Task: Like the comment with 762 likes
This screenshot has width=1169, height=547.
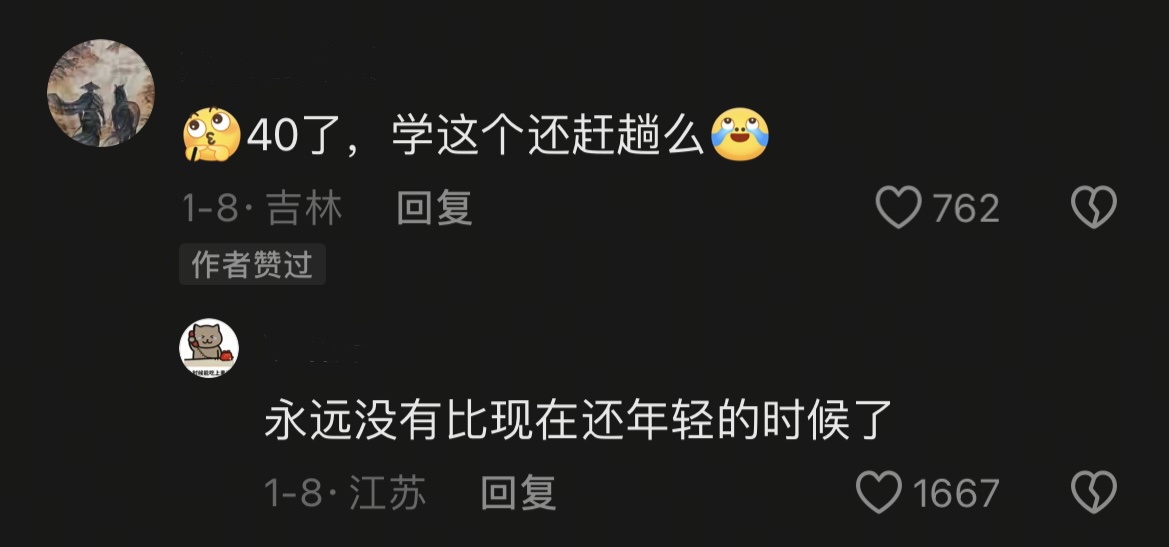Action: (898, 207)
